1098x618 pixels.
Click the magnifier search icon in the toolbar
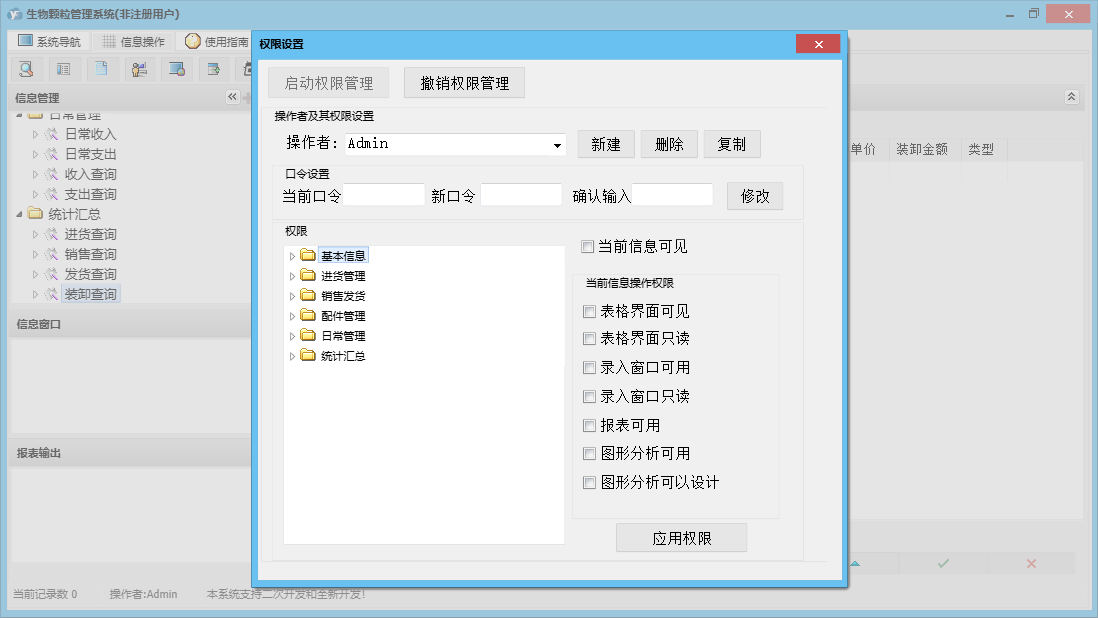point(26,69)
